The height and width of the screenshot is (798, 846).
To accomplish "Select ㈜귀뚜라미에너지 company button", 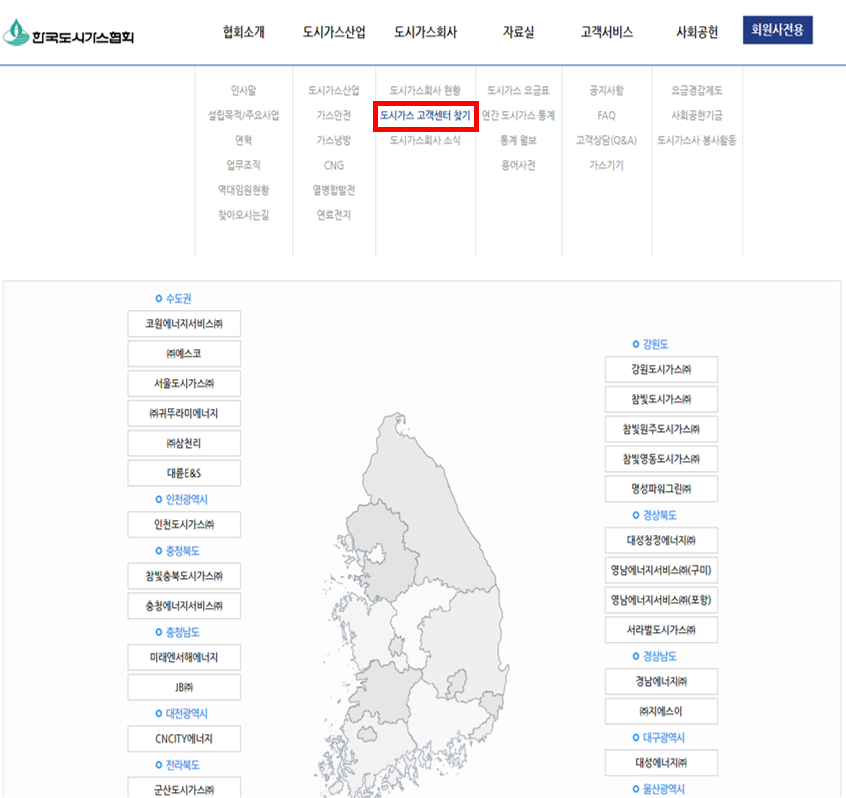I will pos(184,413).
